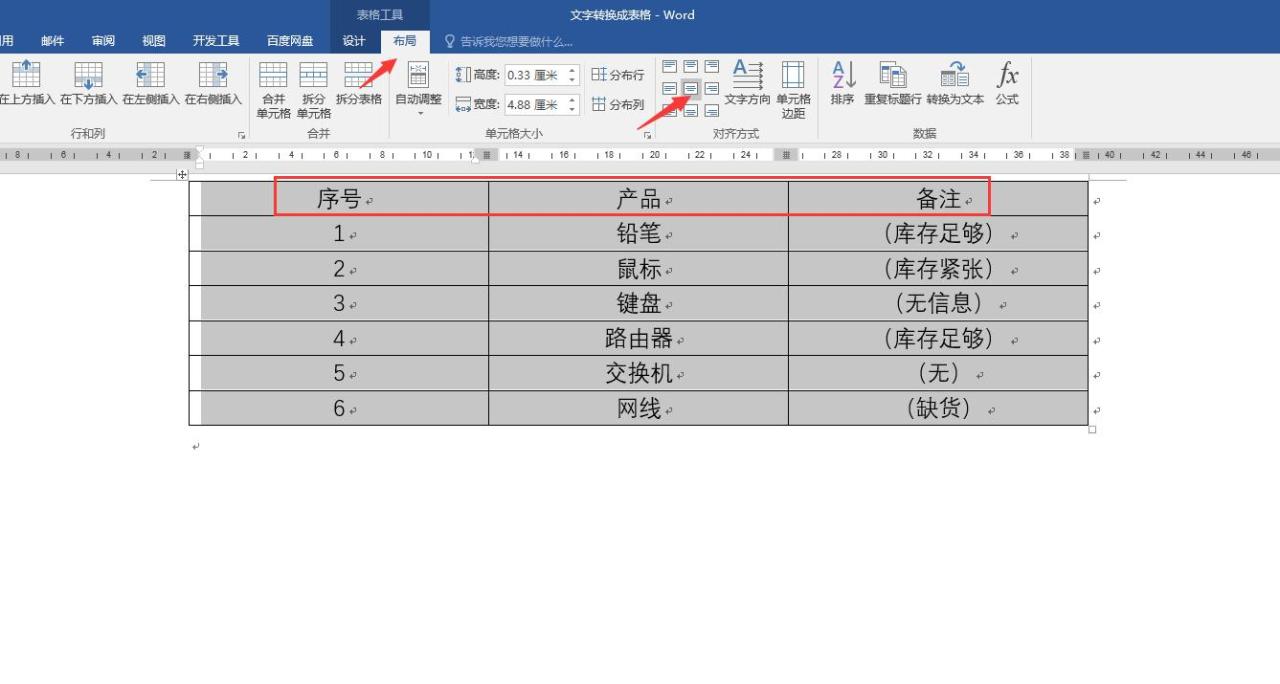Align top right in cell
Image resolution: width=1280 pixels, height=684 pixels.
pos(711,67)
